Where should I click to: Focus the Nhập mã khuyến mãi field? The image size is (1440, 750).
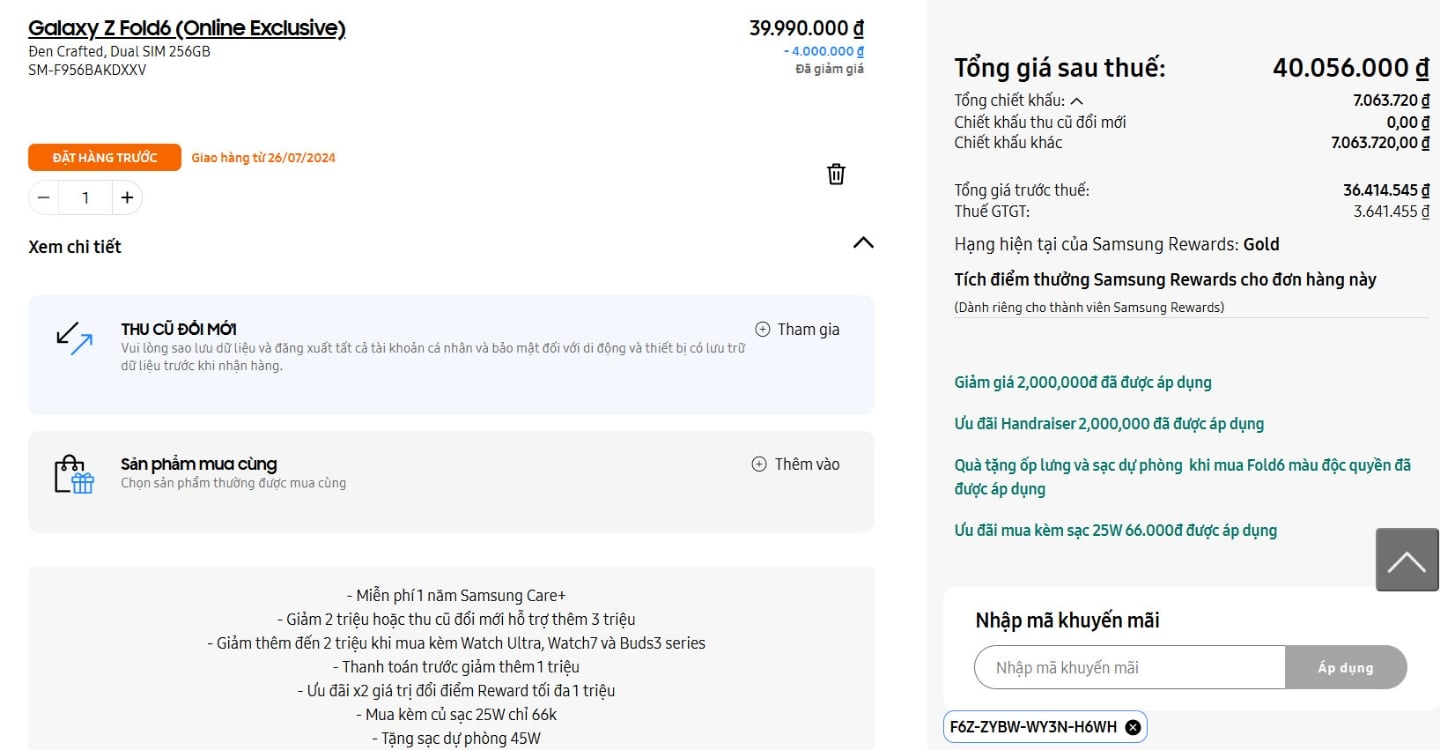(x=1129, y=667)
